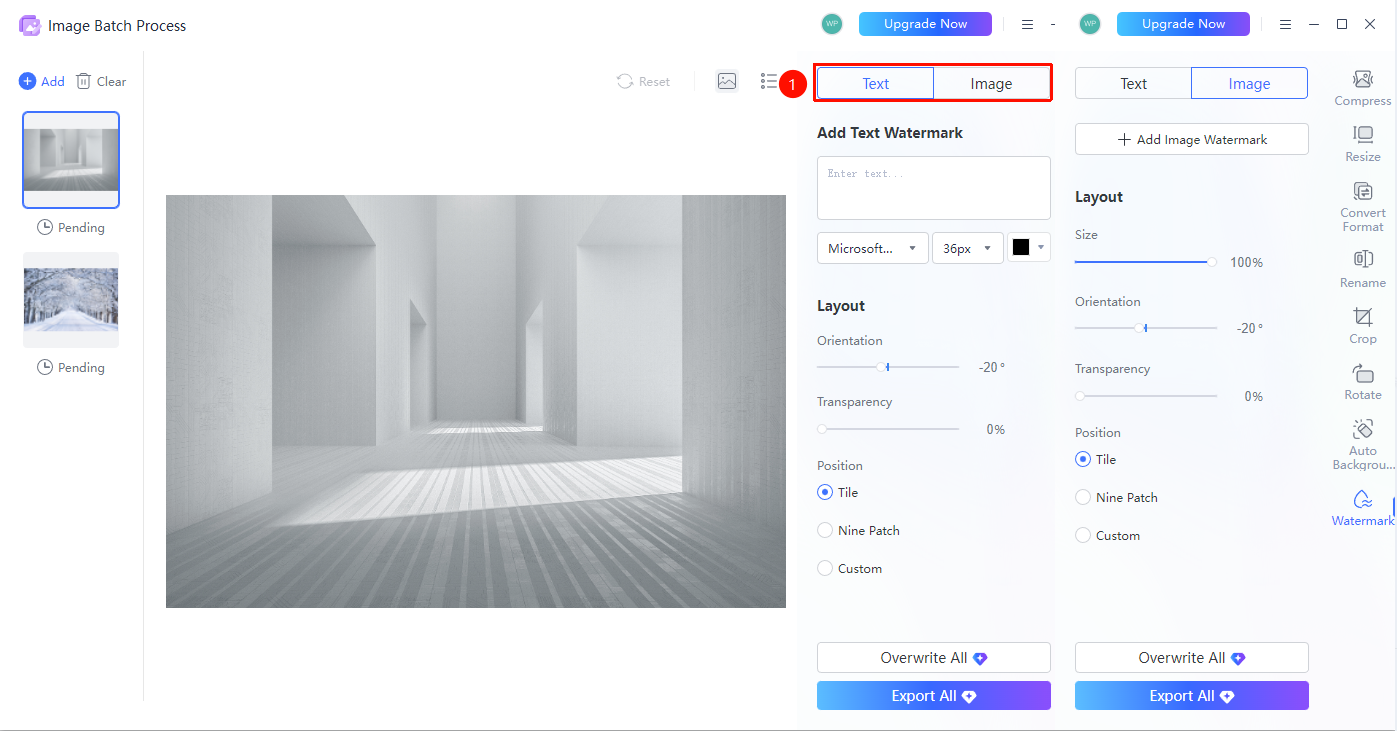Screen dimensions: 1397x731
Task: Switch to the picture preview view icon
Action: tap(727, 81)
